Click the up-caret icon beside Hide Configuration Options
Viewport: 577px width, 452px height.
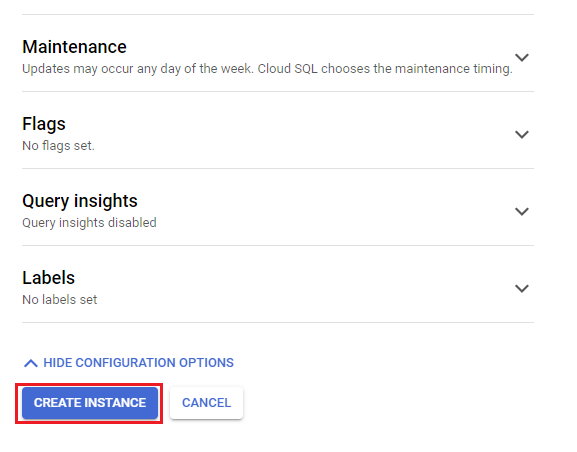31,363
